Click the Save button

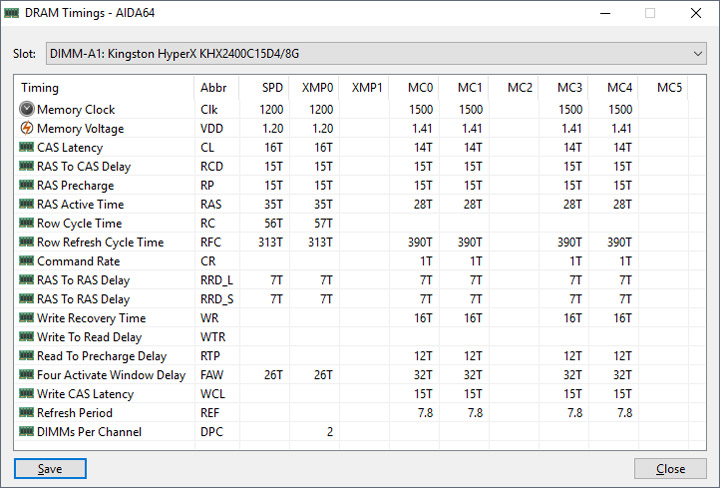click(x=50, y=469)
